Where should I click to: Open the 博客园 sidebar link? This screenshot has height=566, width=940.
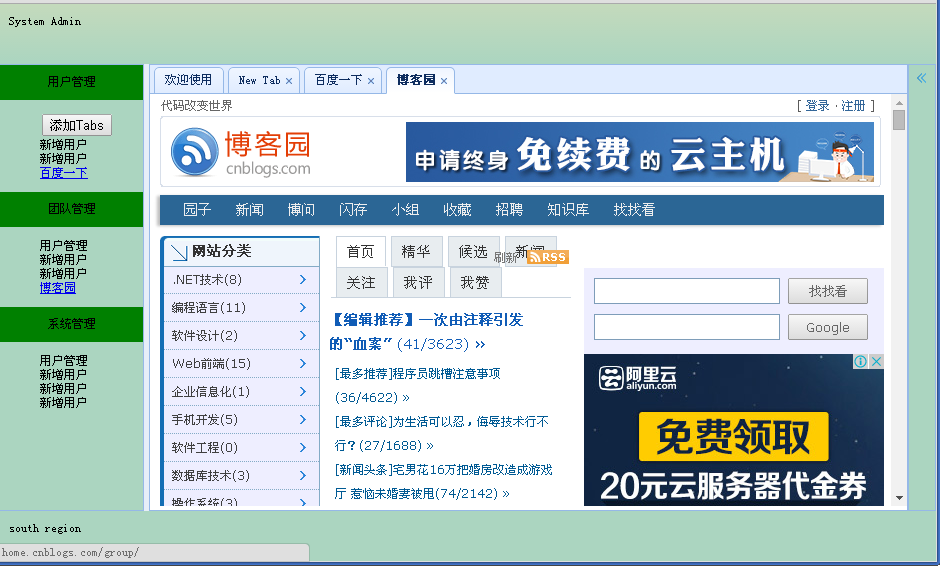click(x=58, y=287)
